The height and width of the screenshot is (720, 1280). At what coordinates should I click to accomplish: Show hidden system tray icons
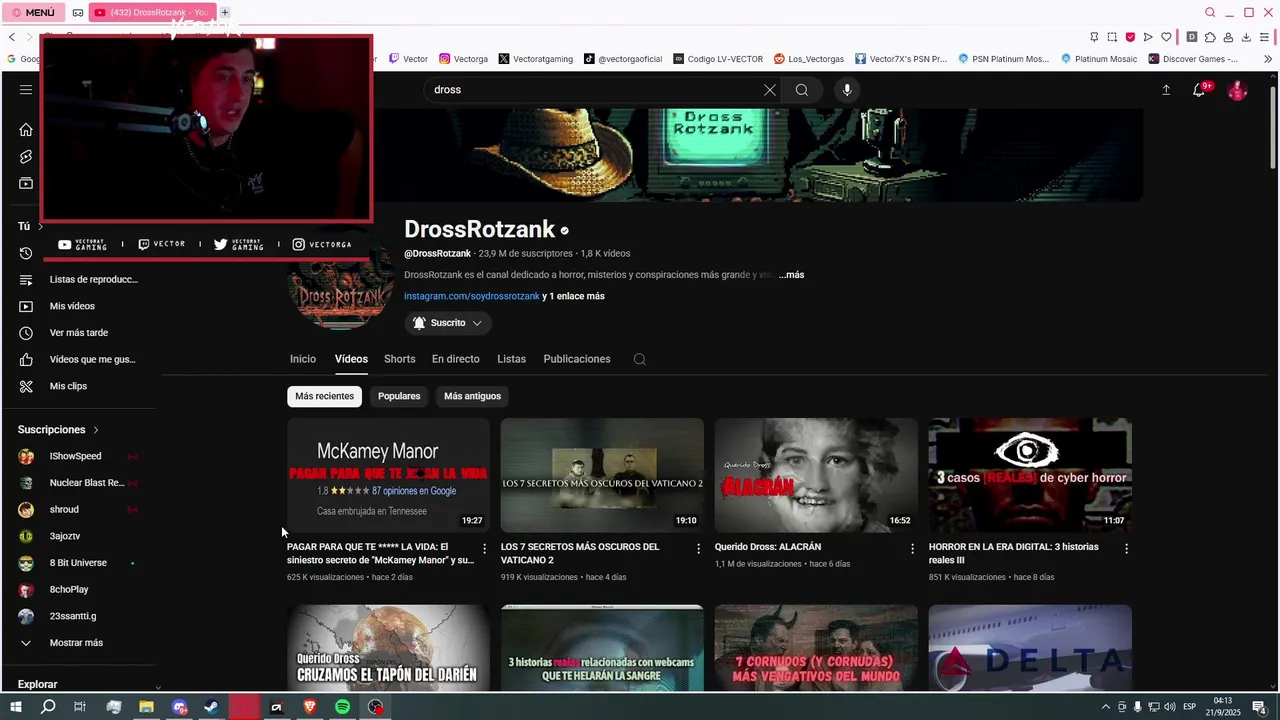point(1106,707)
